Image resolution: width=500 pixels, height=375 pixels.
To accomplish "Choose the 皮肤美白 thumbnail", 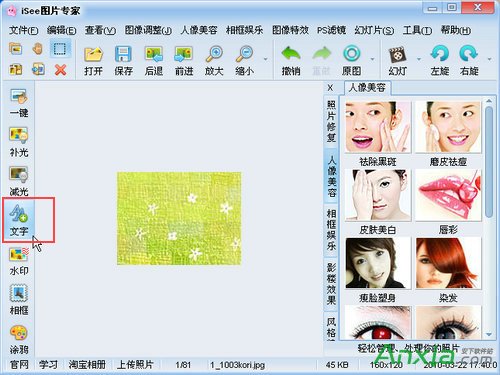I will point(378,195).
